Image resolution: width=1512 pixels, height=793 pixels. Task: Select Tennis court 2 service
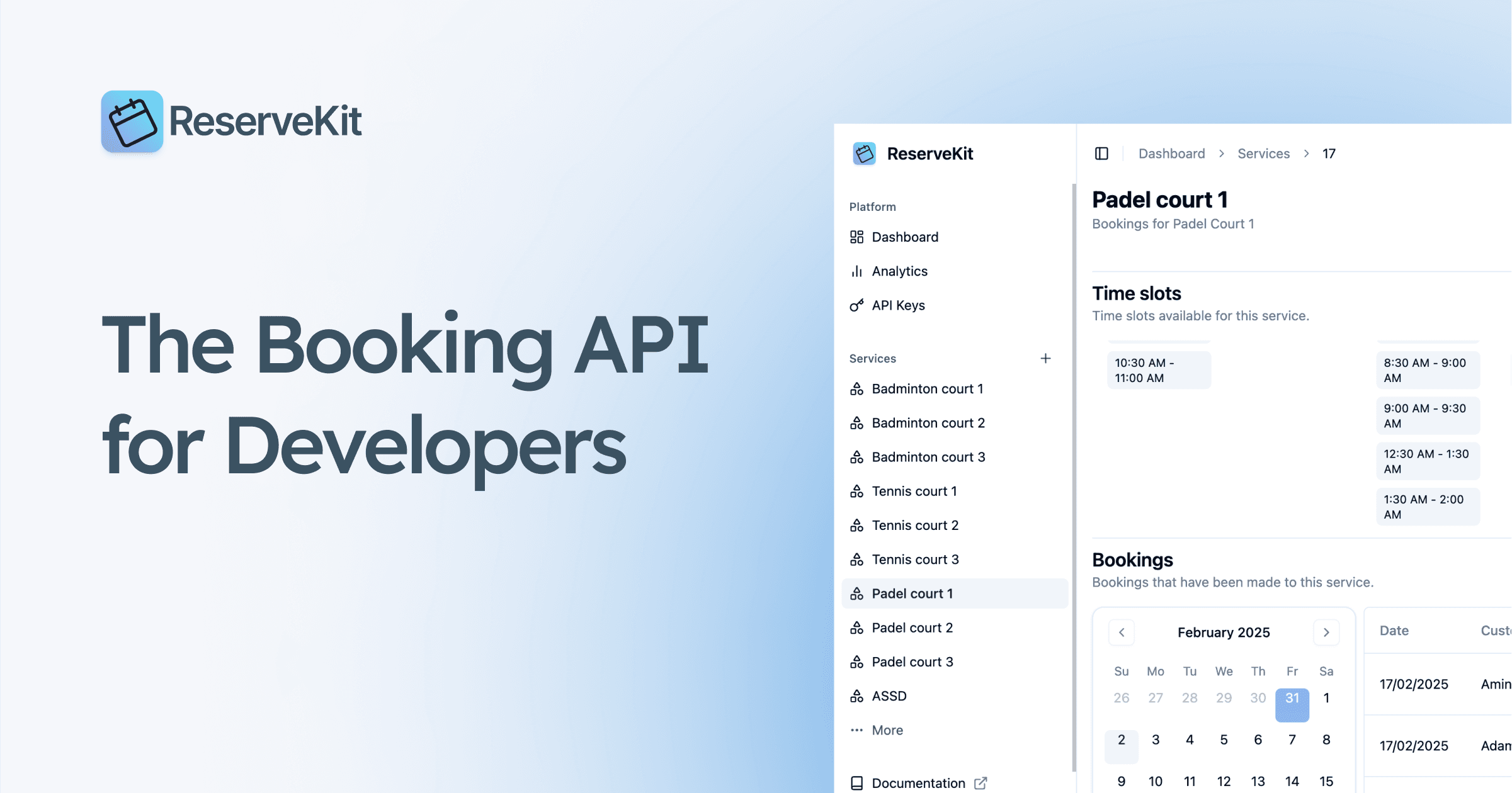coord(955,526)
